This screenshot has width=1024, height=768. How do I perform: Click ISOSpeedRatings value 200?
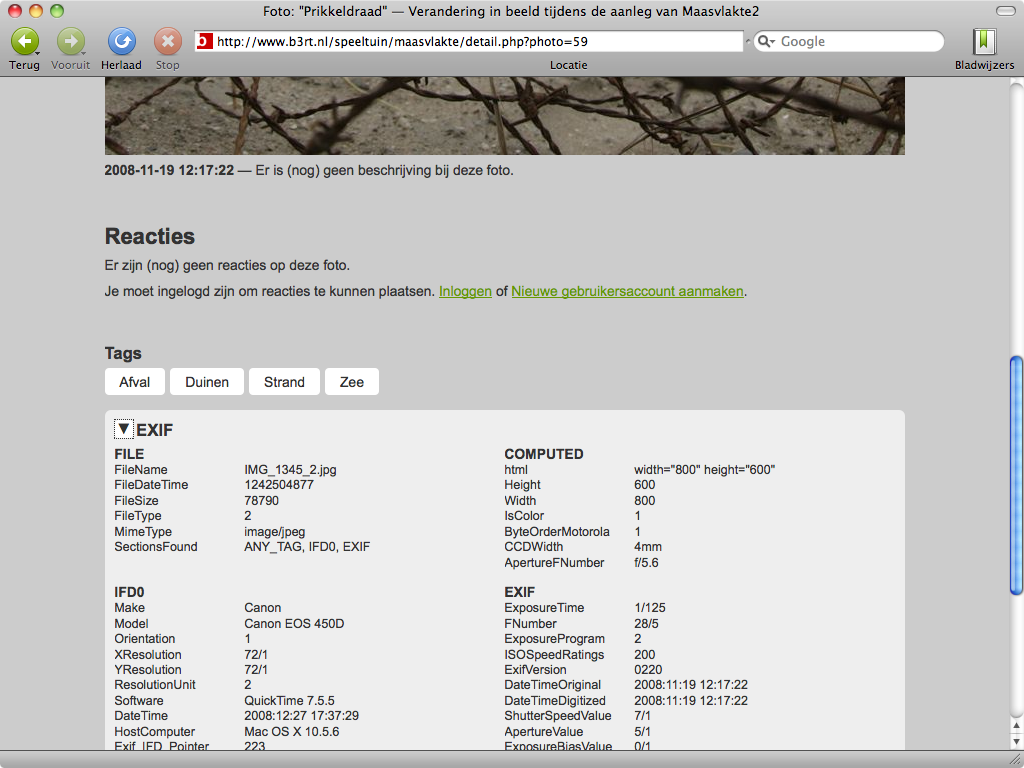pos(645,654)
